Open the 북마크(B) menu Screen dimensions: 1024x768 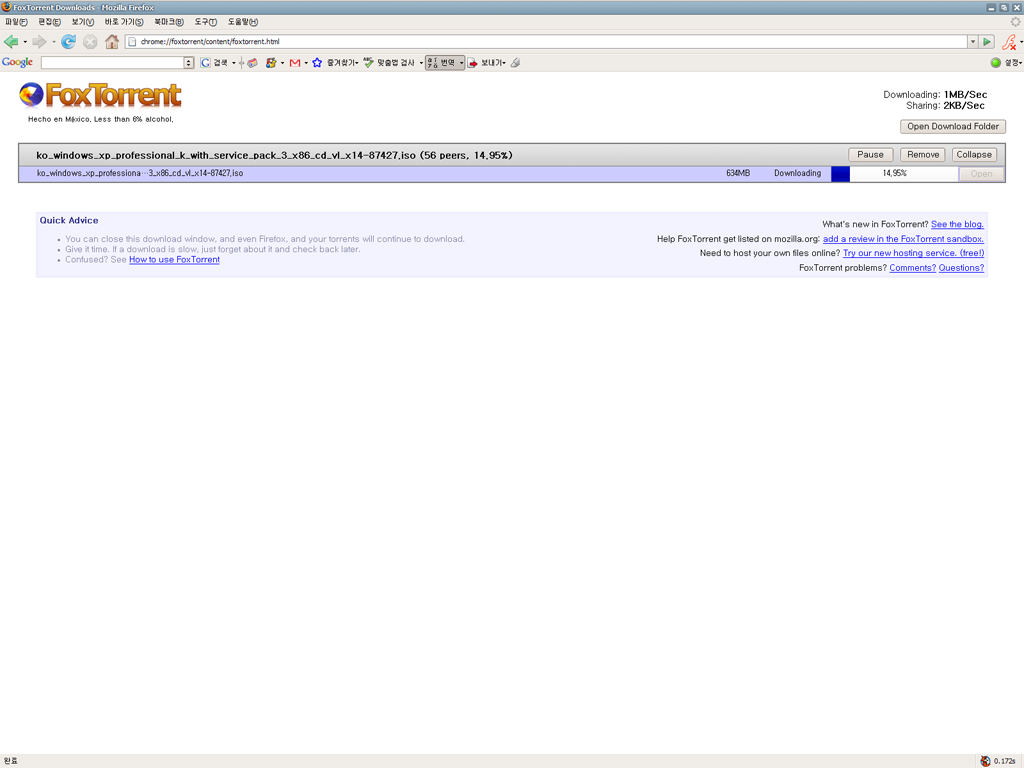pyautogui.click(x=168, y=22)
